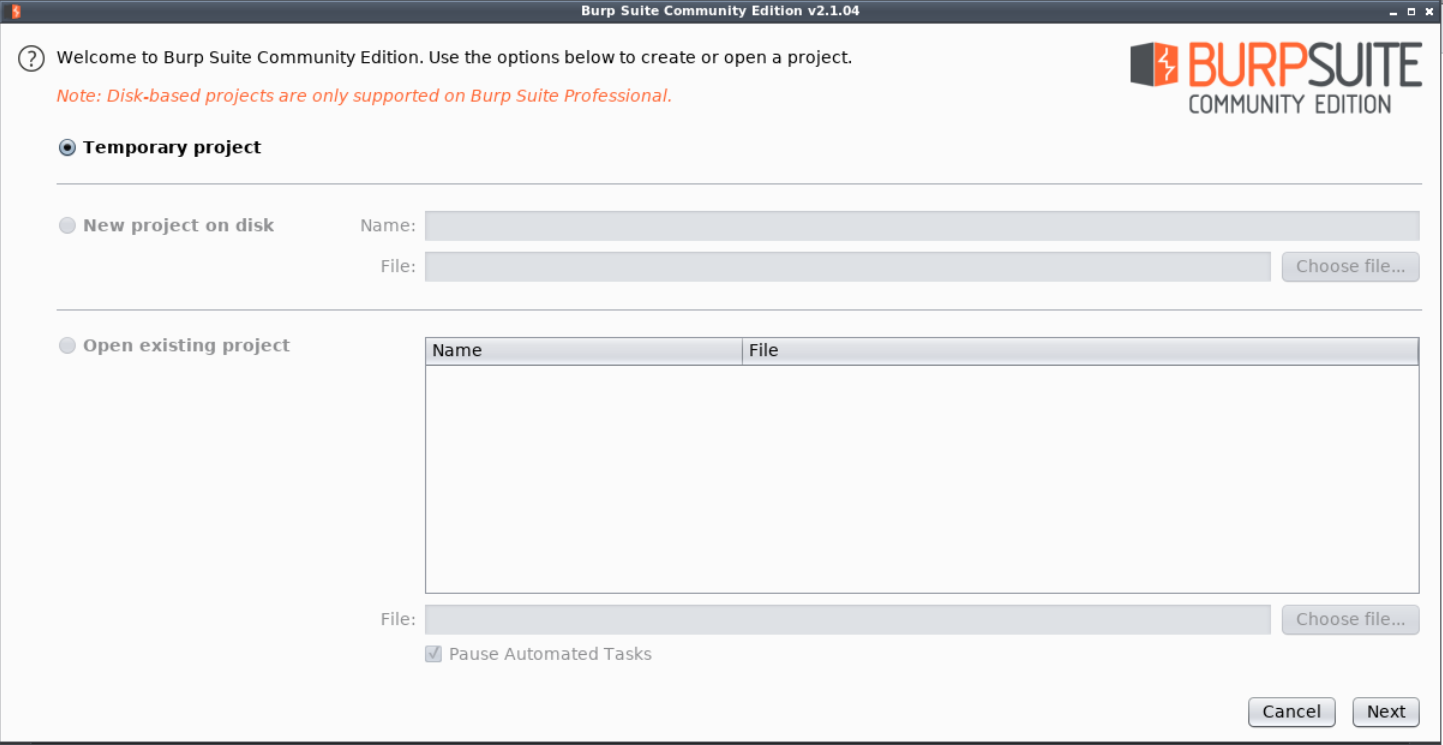Focus the new project File field
This screenshot has width=1443, height=745.
coord(848,266)
